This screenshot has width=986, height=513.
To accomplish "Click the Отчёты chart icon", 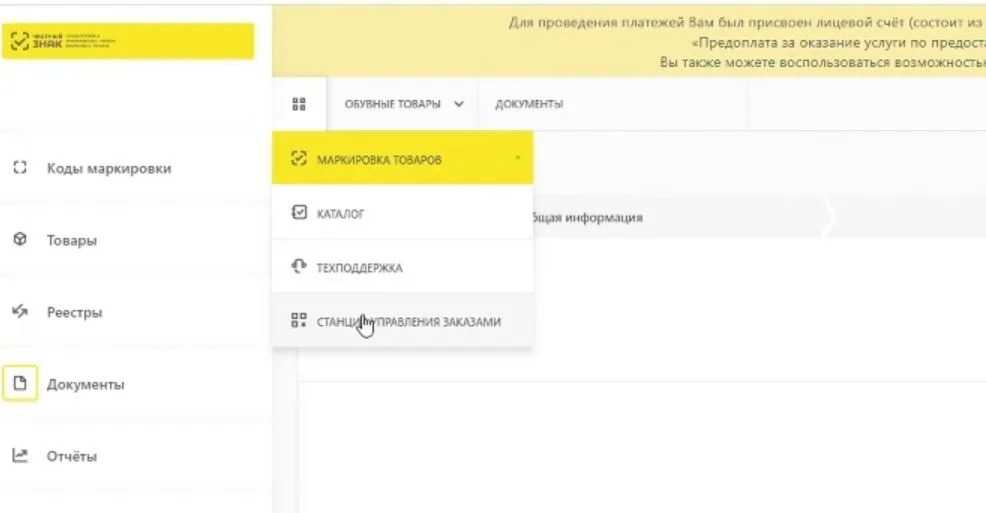I will tap(20, 455).
